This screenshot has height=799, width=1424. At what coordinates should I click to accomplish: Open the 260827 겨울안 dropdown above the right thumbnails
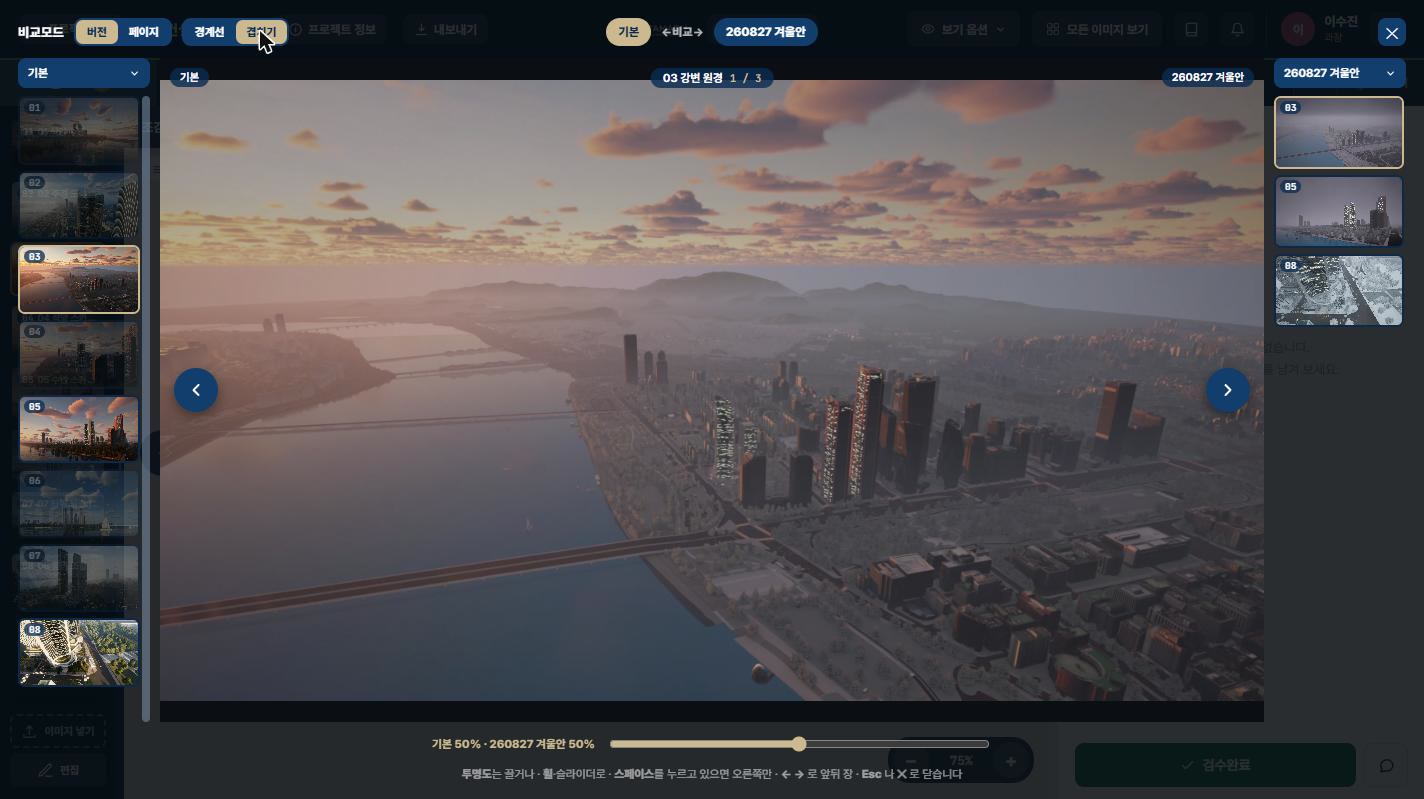1339,73
